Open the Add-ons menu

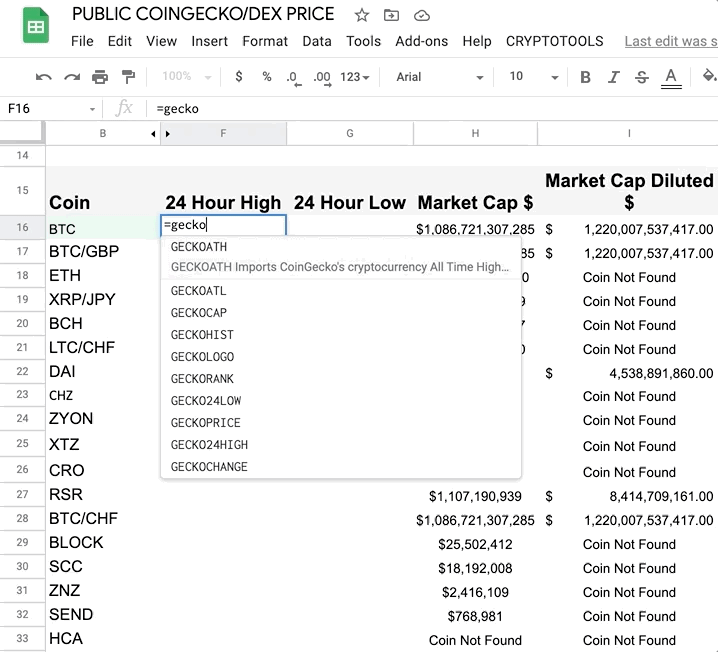click(x=421, y=41)
